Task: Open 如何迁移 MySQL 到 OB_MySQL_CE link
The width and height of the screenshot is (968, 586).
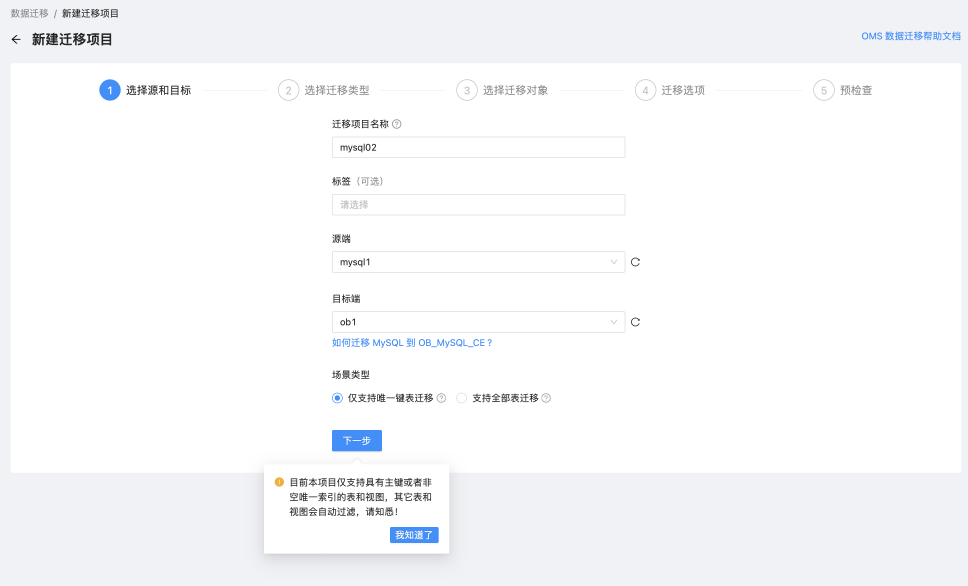Action: point(412,343)
